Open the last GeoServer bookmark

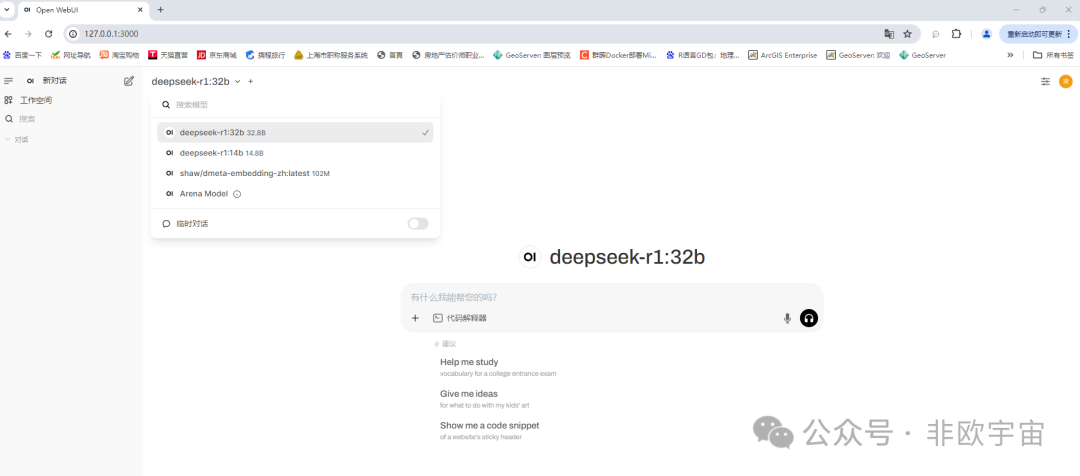click(x=922, y=55)
